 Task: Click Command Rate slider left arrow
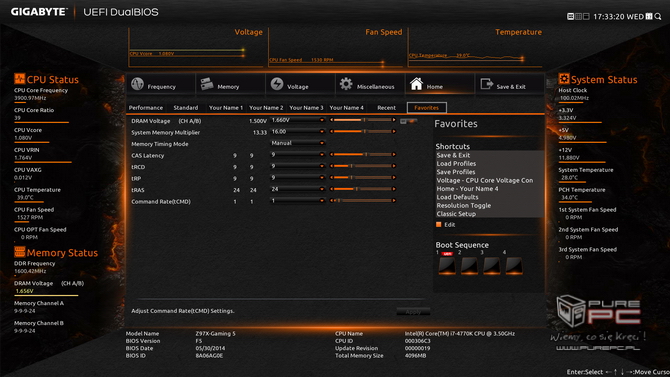pos(332,200)
